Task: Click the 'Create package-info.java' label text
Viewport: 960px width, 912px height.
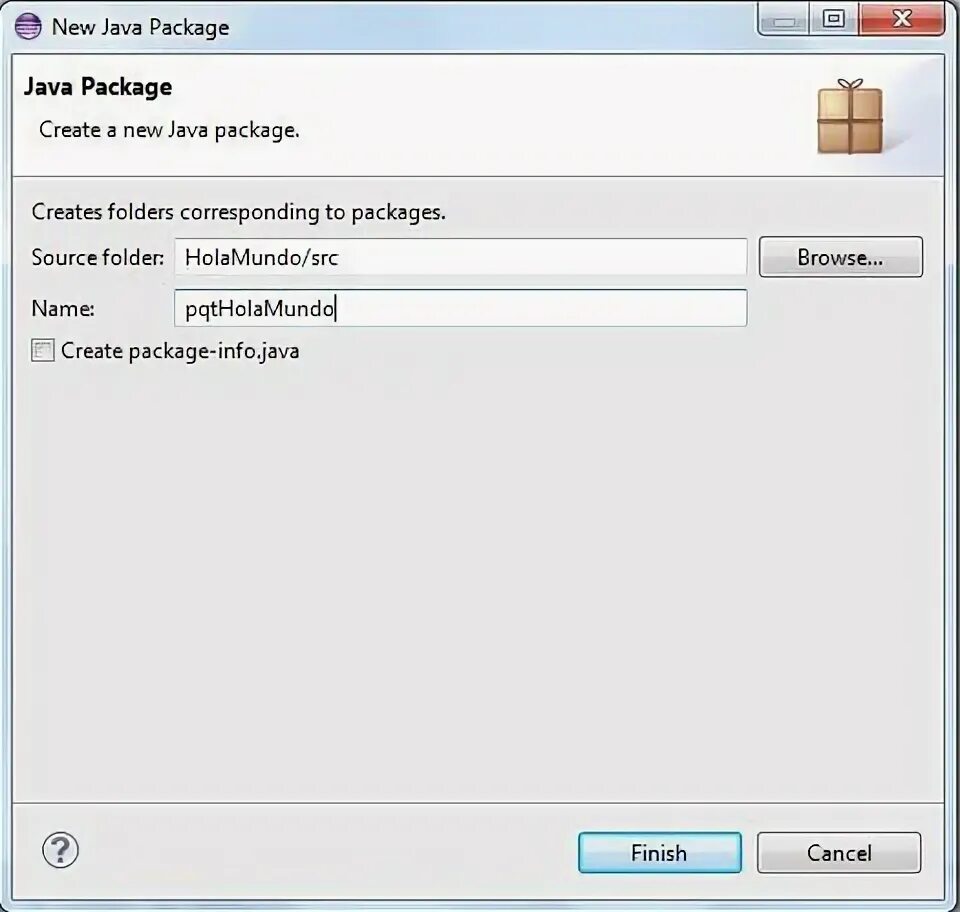Action: pyautogui.click(x=180, y=351)
